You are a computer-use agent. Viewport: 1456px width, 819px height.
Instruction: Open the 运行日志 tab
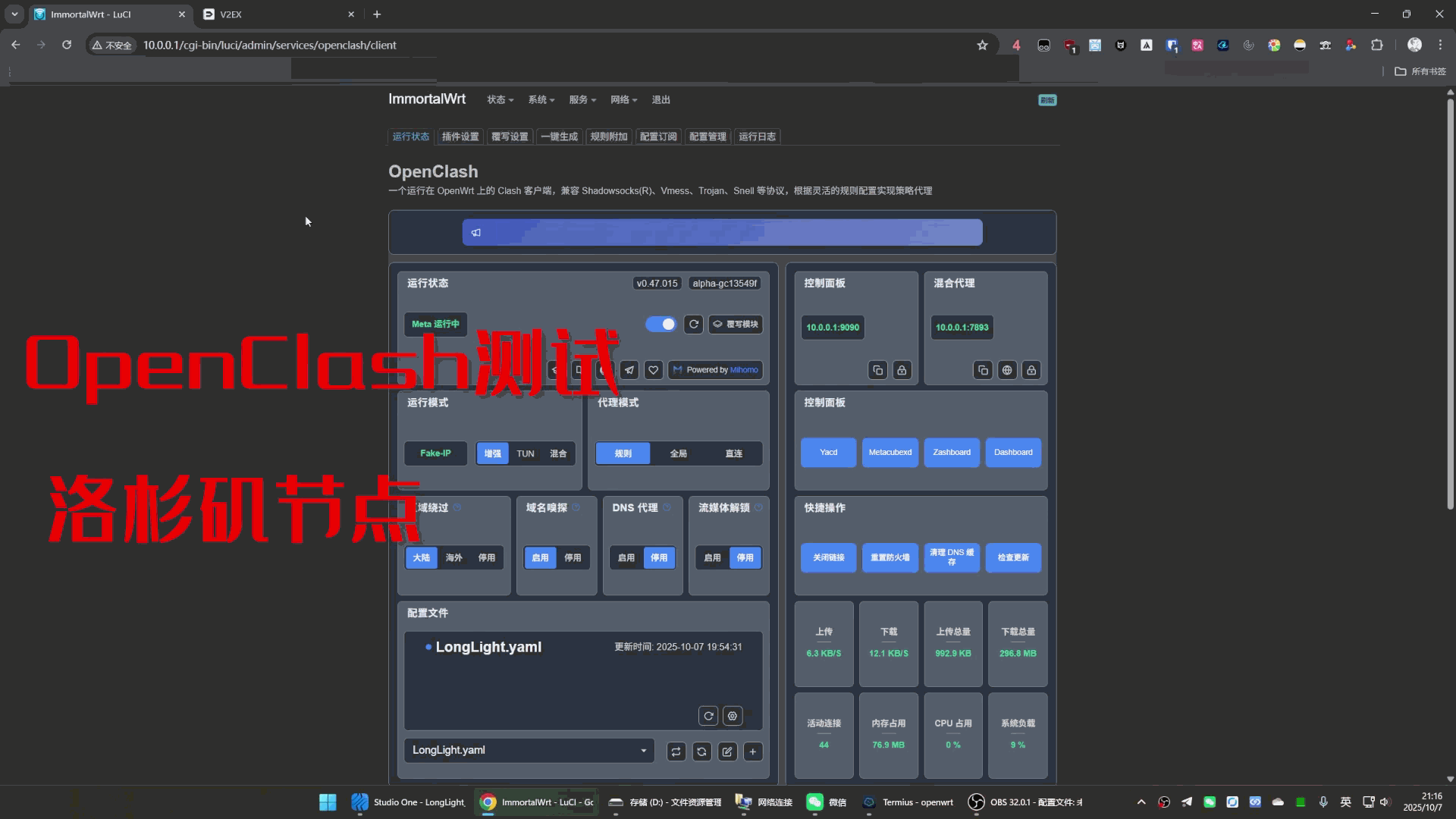point(758,136)
